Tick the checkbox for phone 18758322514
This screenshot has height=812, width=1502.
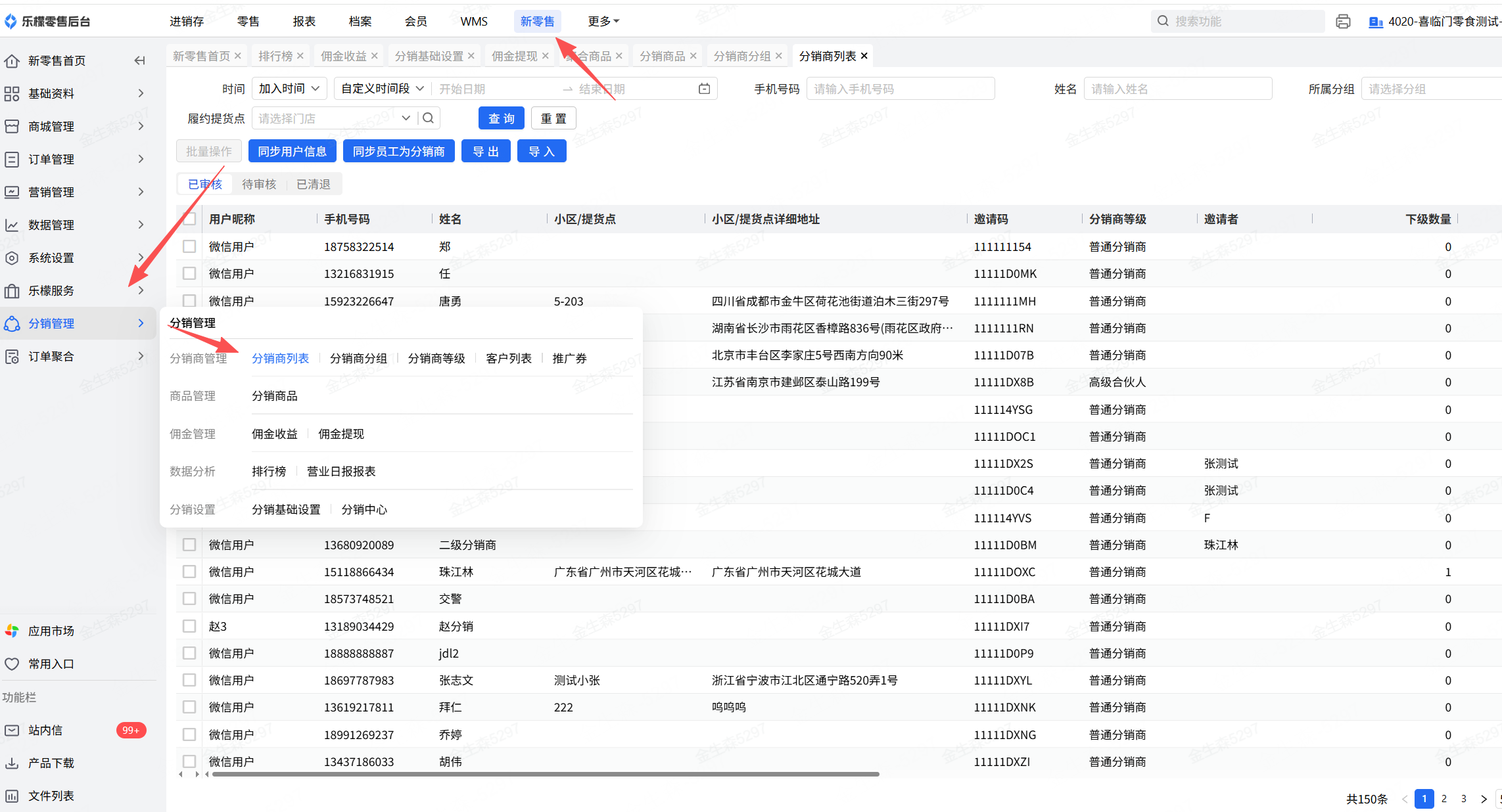click(189, 246)
